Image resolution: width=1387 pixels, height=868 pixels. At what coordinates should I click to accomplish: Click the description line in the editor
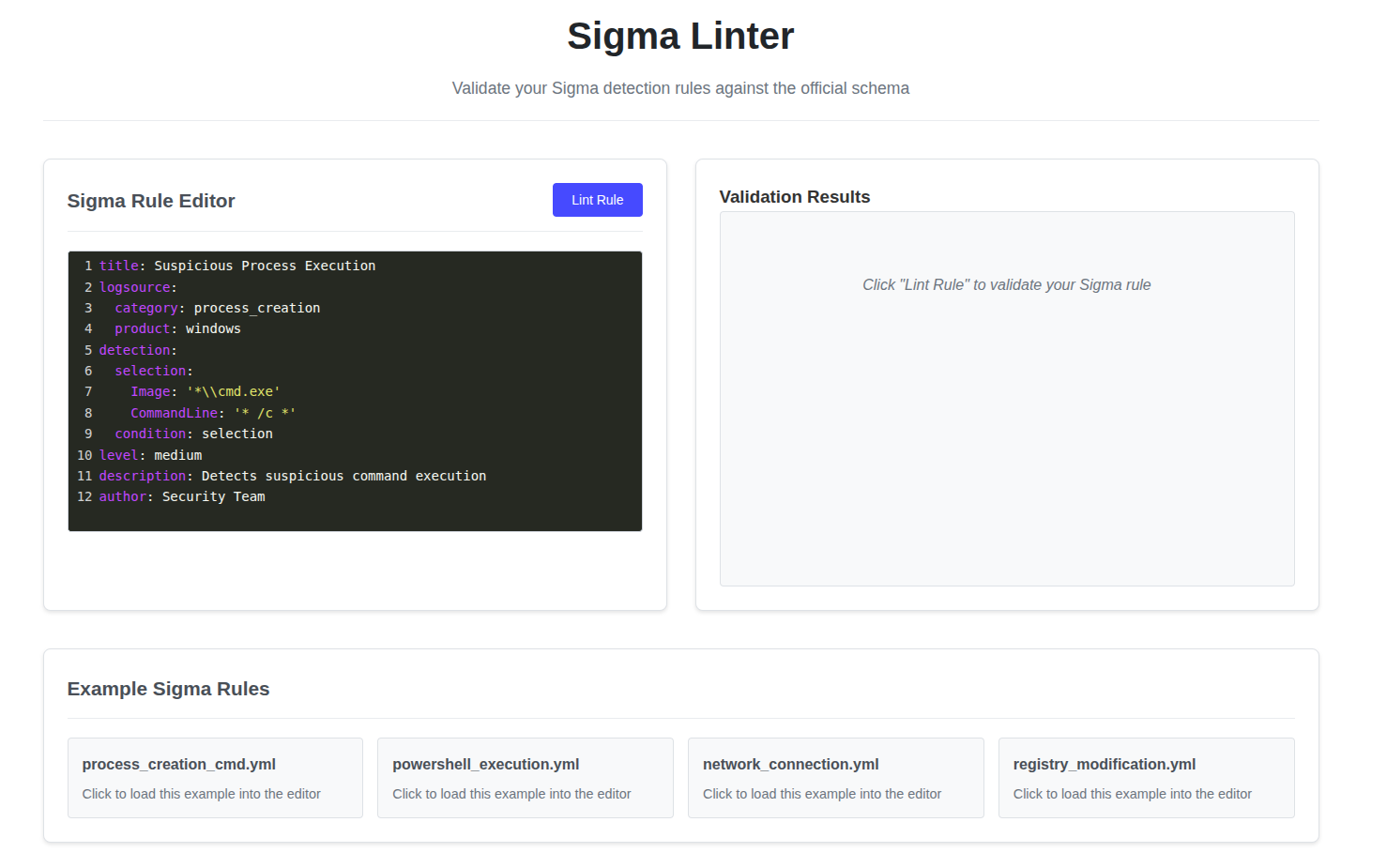[x=292, y=477]
